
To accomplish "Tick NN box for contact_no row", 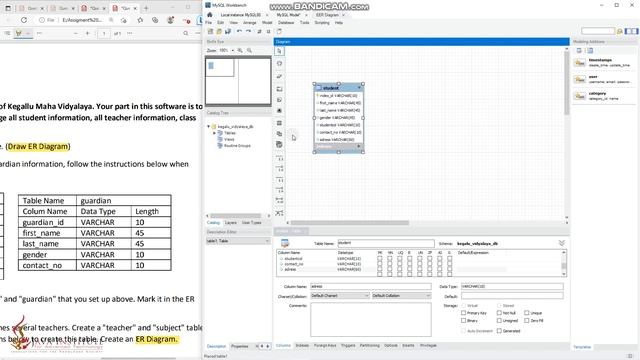I will (x=390, y=264).
